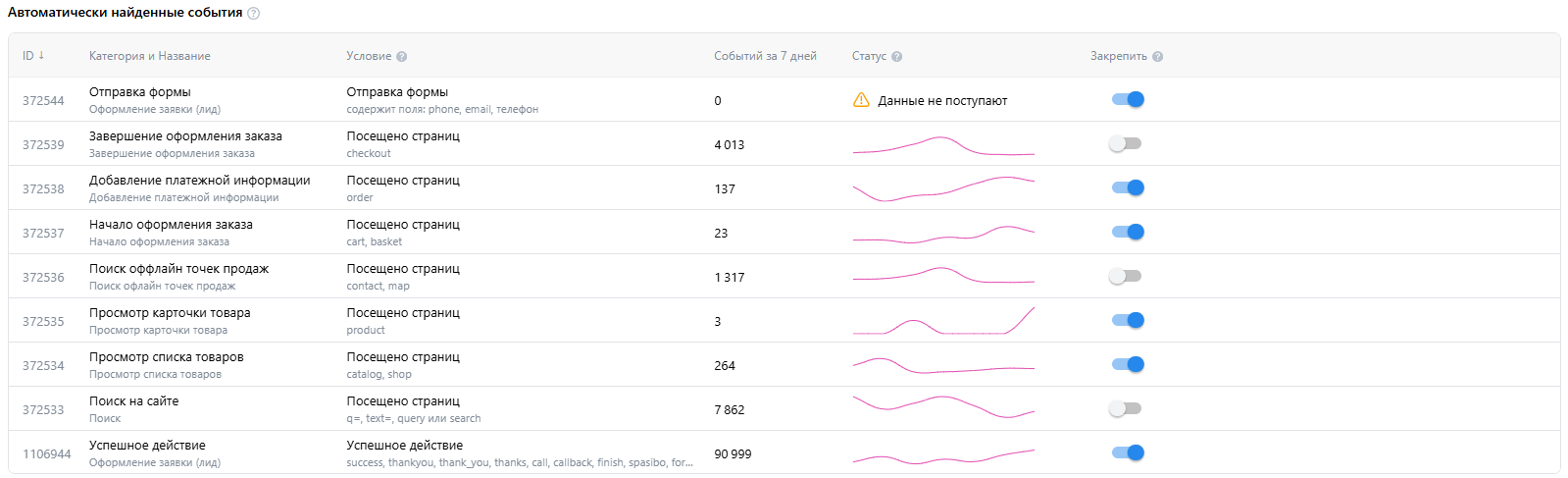
Task: Click sparkline chart for Просмотр карточки товара
Action: click(943, 322)
